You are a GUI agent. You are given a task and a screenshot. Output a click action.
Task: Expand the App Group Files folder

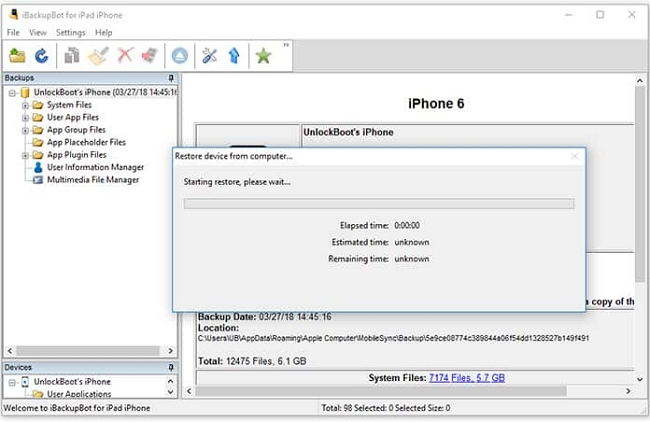(25, 130)
